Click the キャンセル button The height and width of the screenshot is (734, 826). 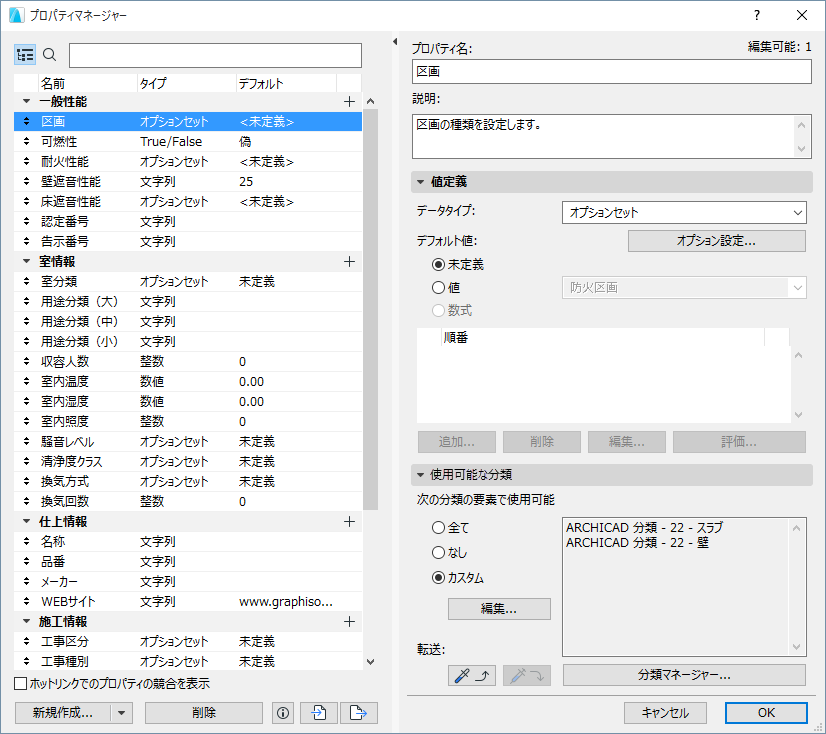coord(665,713)
